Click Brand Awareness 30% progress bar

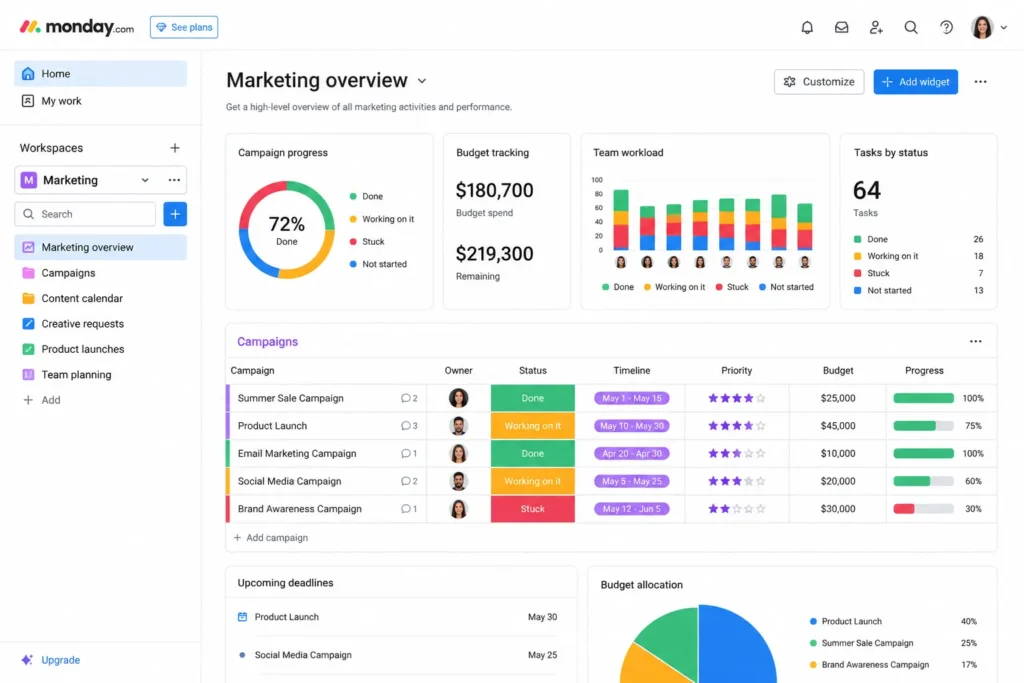tap(923, 509)
